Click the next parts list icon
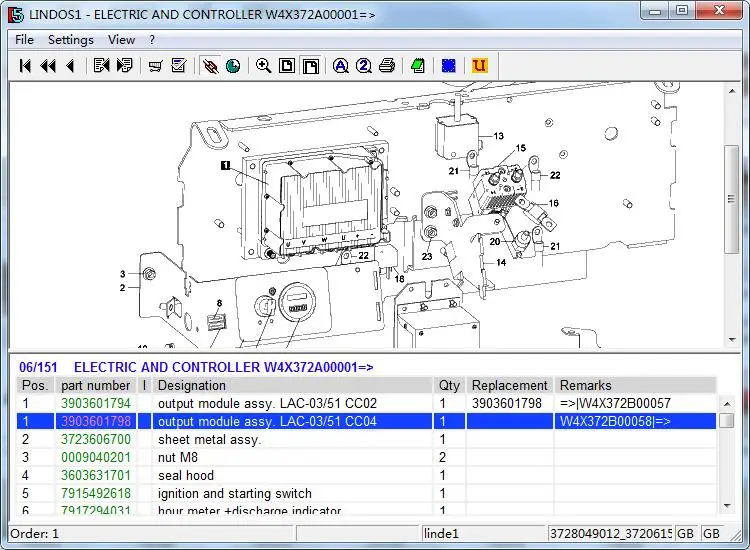This screenshot has width=750, height=550. tap(124, 66)
